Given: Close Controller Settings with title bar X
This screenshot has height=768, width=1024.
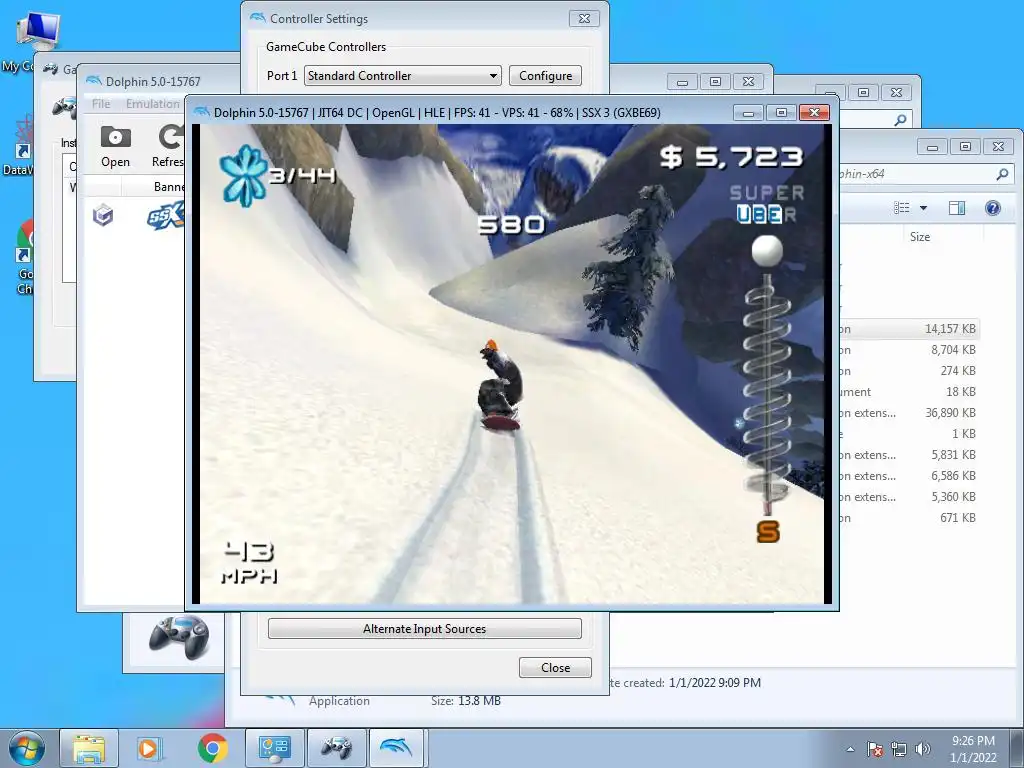Looking at the screenshot, I should pos(584,19).
